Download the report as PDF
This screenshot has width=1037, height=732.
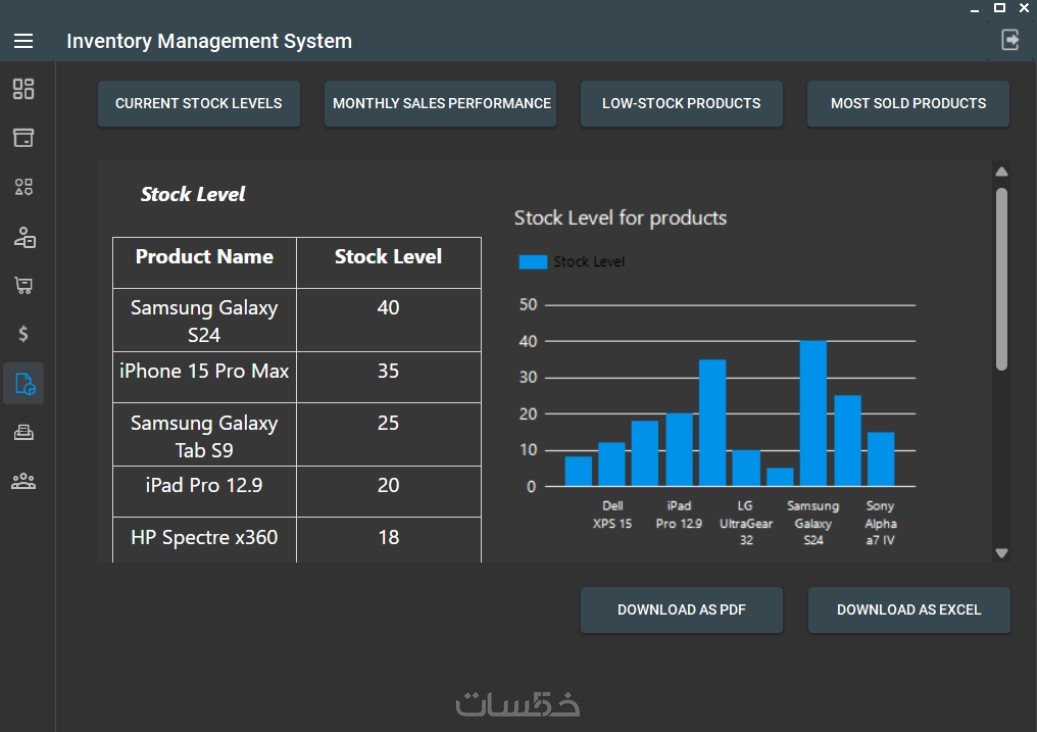pyautogui.click(x=681, y=610)
